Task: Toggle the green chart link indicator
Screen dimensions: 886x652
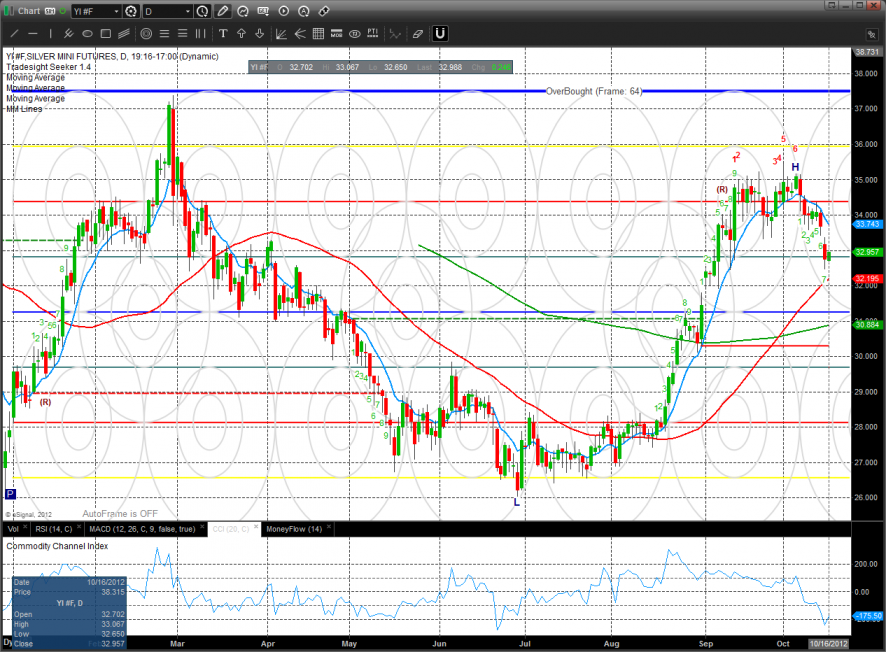Action: point(63,11)
